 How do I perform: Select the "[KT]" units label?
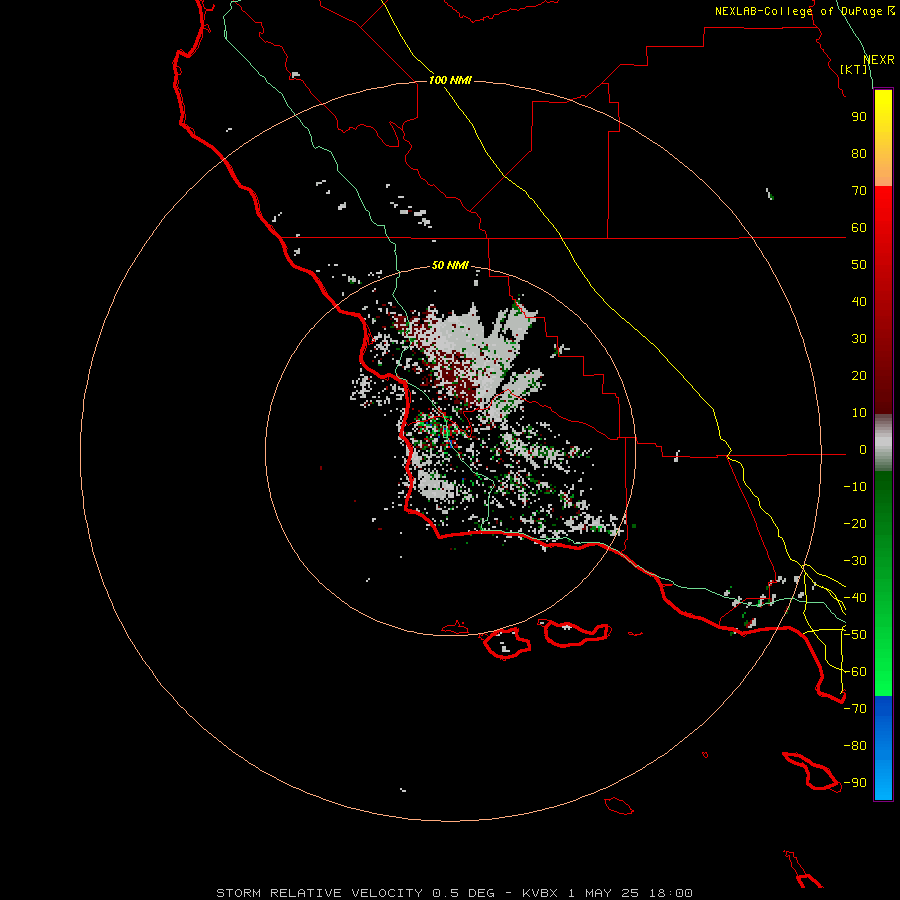(854, 69)
